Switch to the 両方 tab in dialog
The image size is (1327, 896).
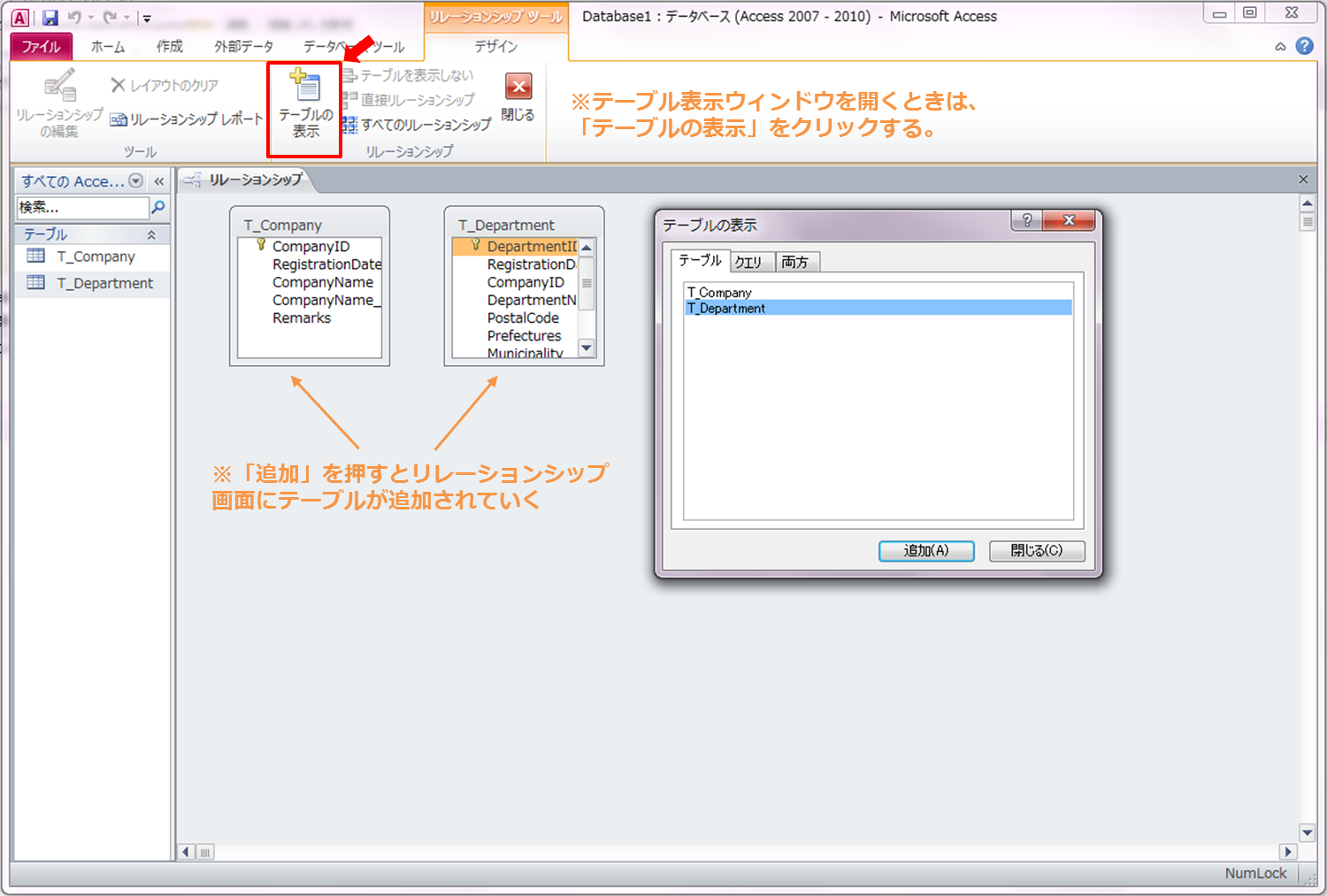(795, 262)
